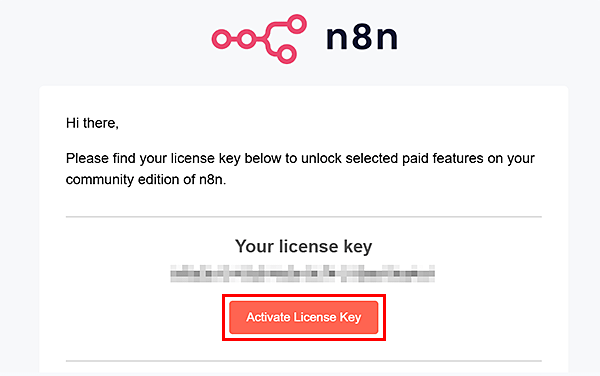Click the word "Key" on the orange button
600x376 pixels.
[350, 317]
